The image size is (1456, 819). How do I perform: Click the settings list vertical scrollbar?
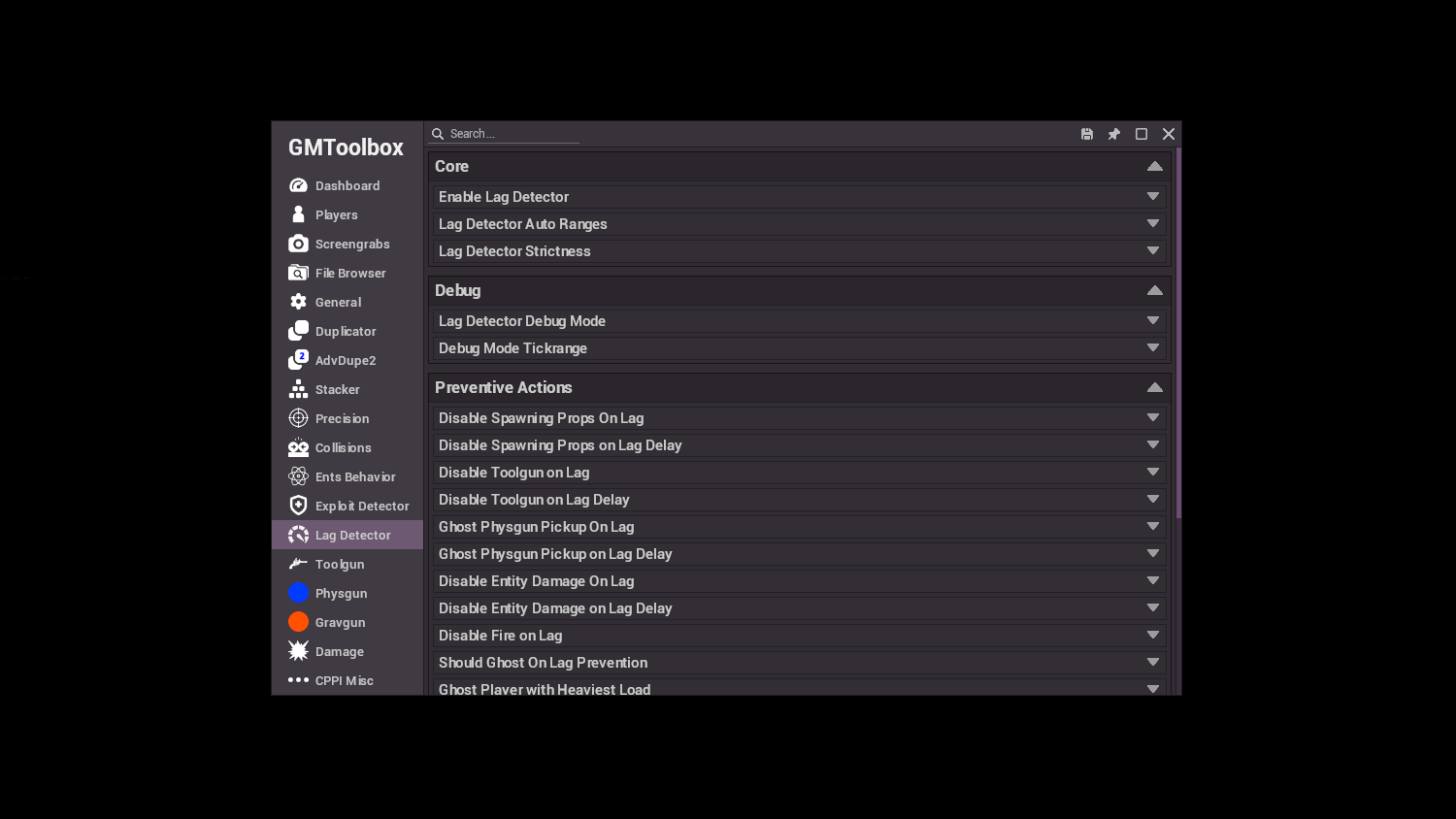pyautogui.click(x=1177, y=333)
